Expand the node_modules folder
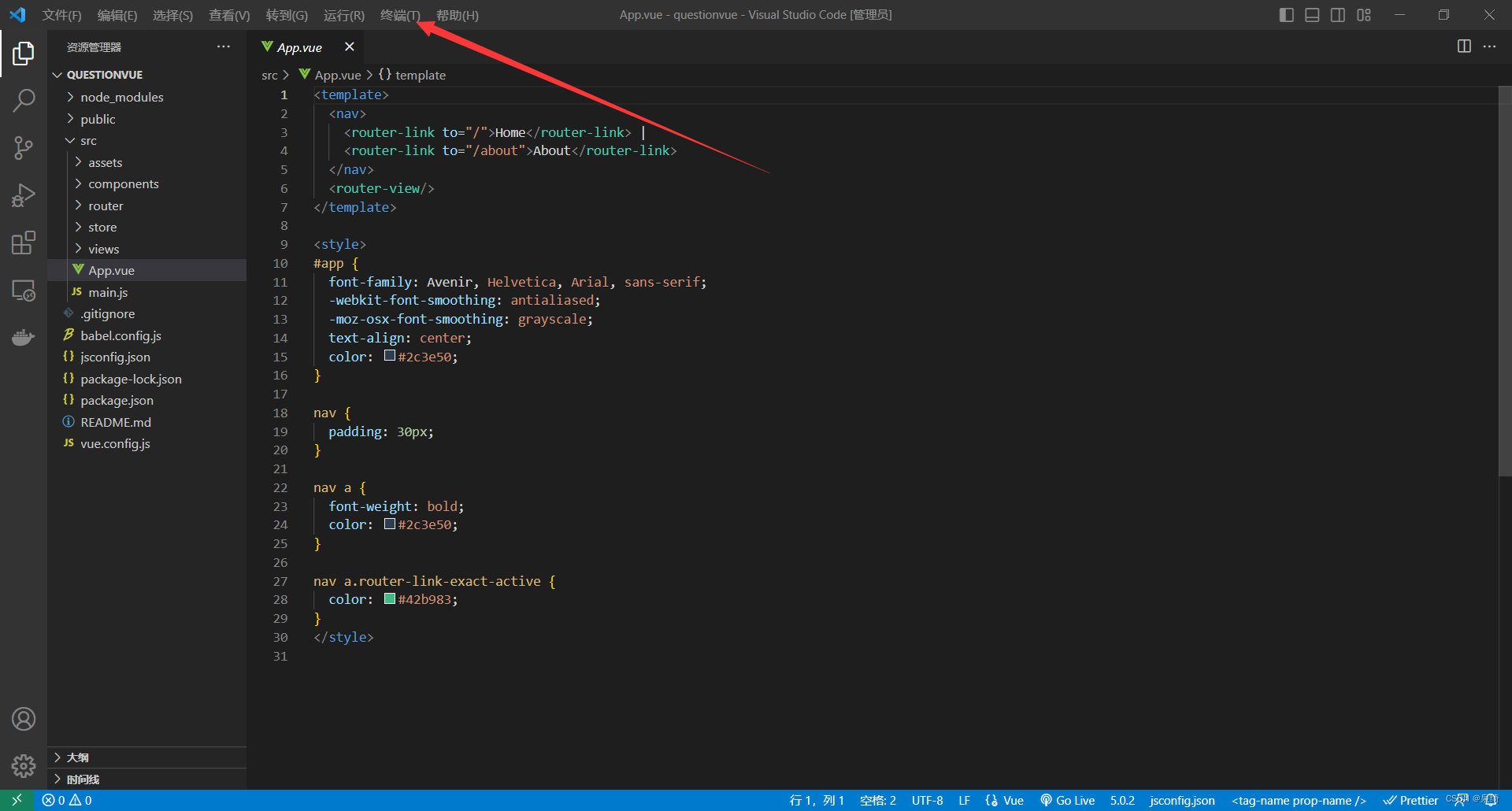Screen dimensions: 1512x811 146,97
